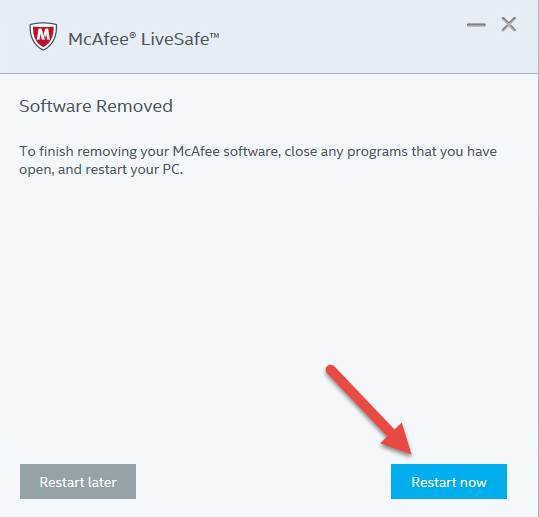Click the red McAfee shield logo
This screenshot has height=517, width=539.
[x=43, y=36]
